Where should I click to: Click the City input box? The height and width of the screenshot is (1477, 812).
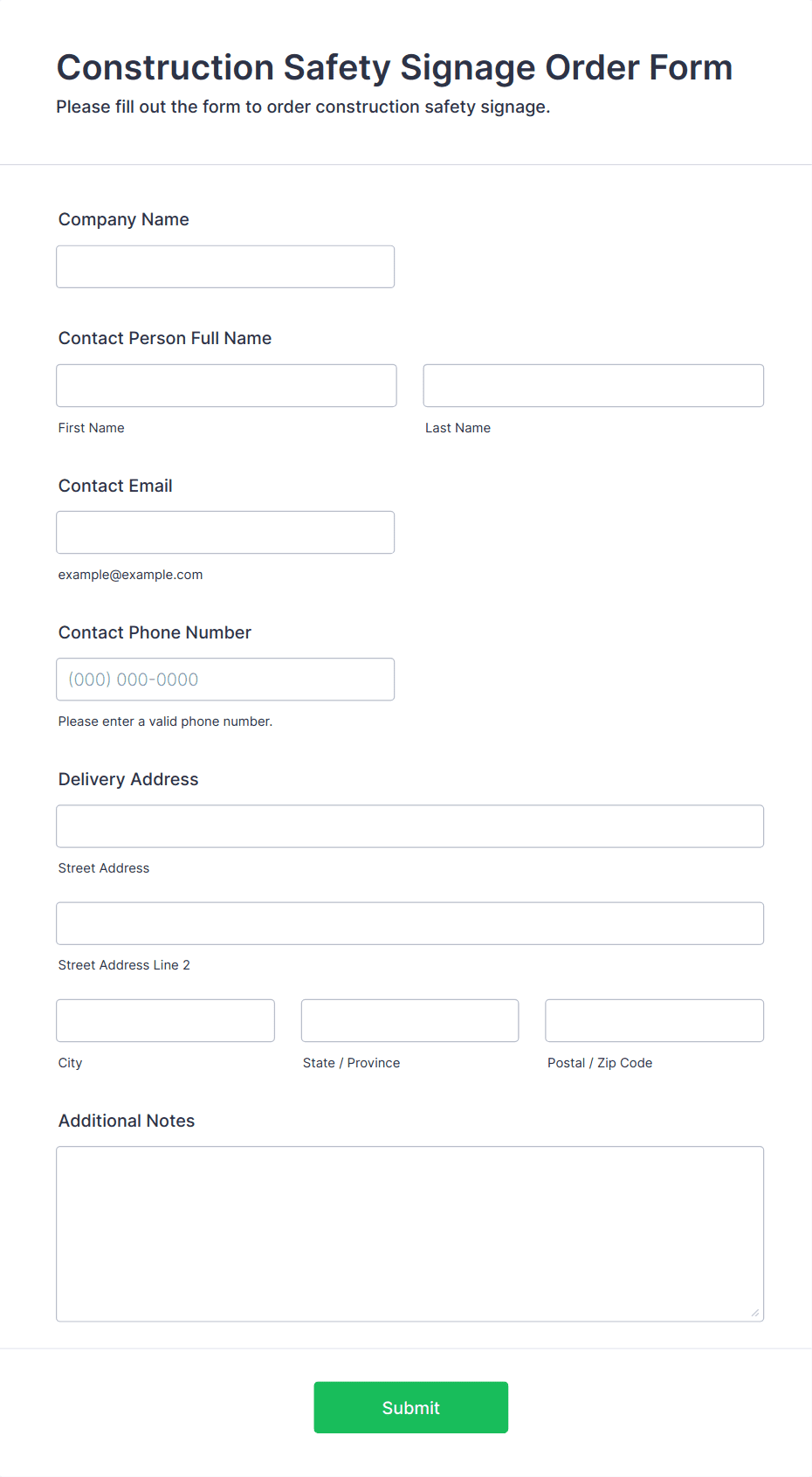(166, 1020)
